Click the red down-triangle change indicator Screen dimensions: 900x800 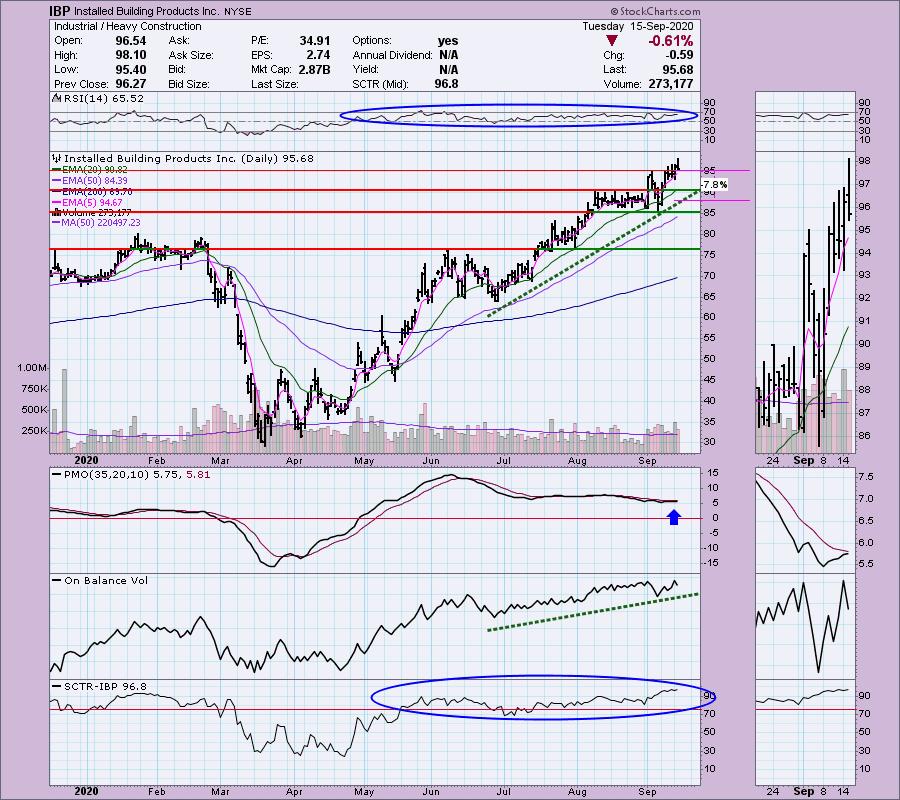pyautogui.click(x=611, y=41)
